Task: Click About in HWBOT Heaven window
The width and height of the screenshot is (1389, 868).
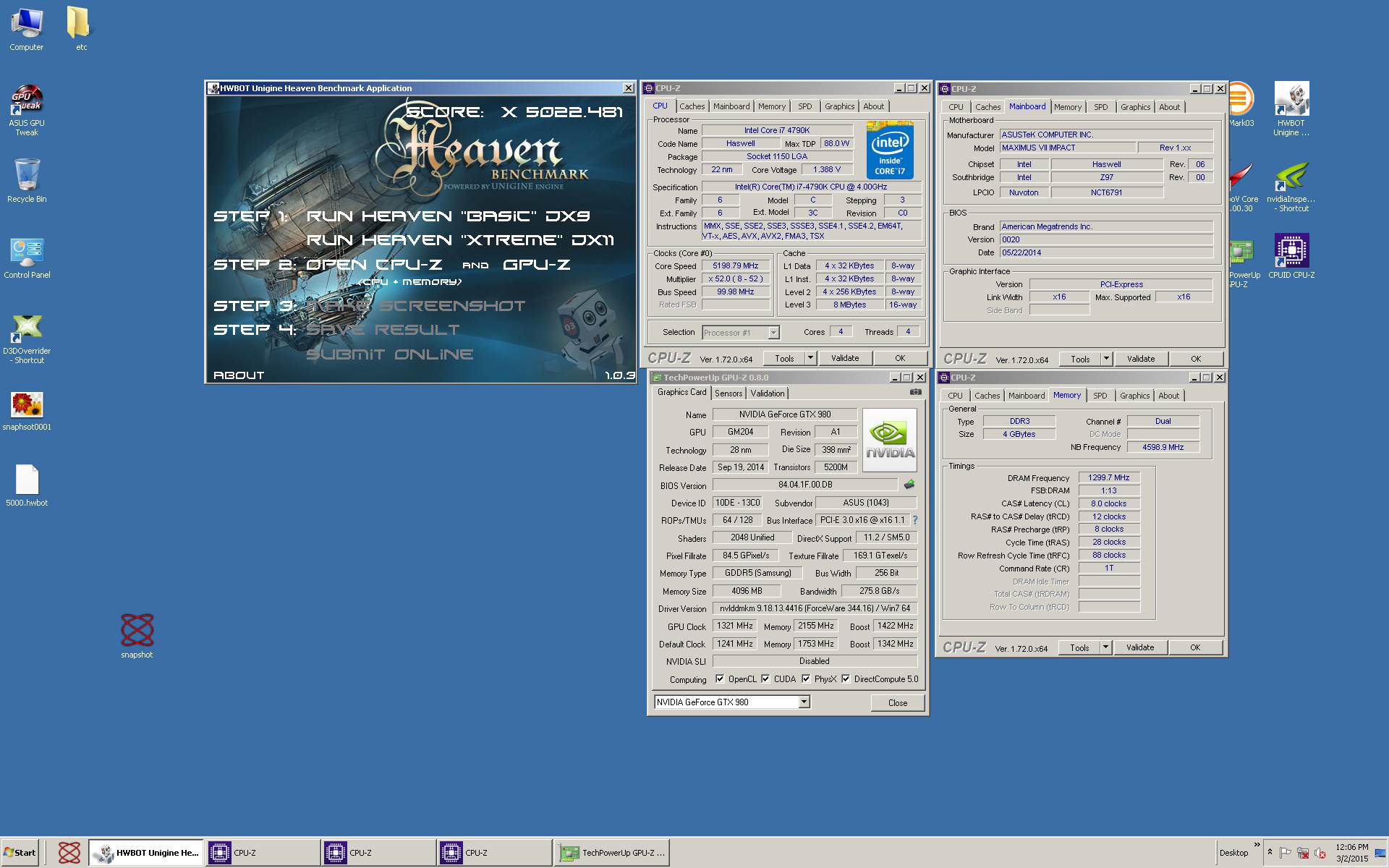Action: click(x=239, y=375)
